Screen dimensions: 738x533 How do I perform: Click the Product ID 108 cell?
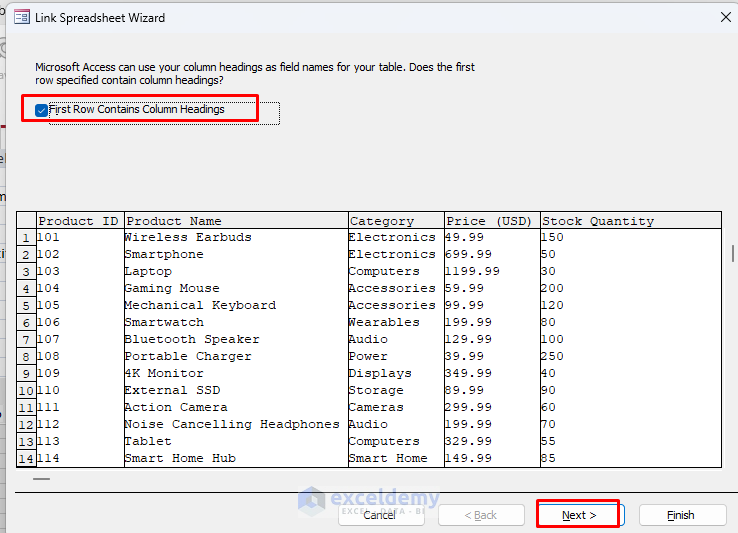80,356
